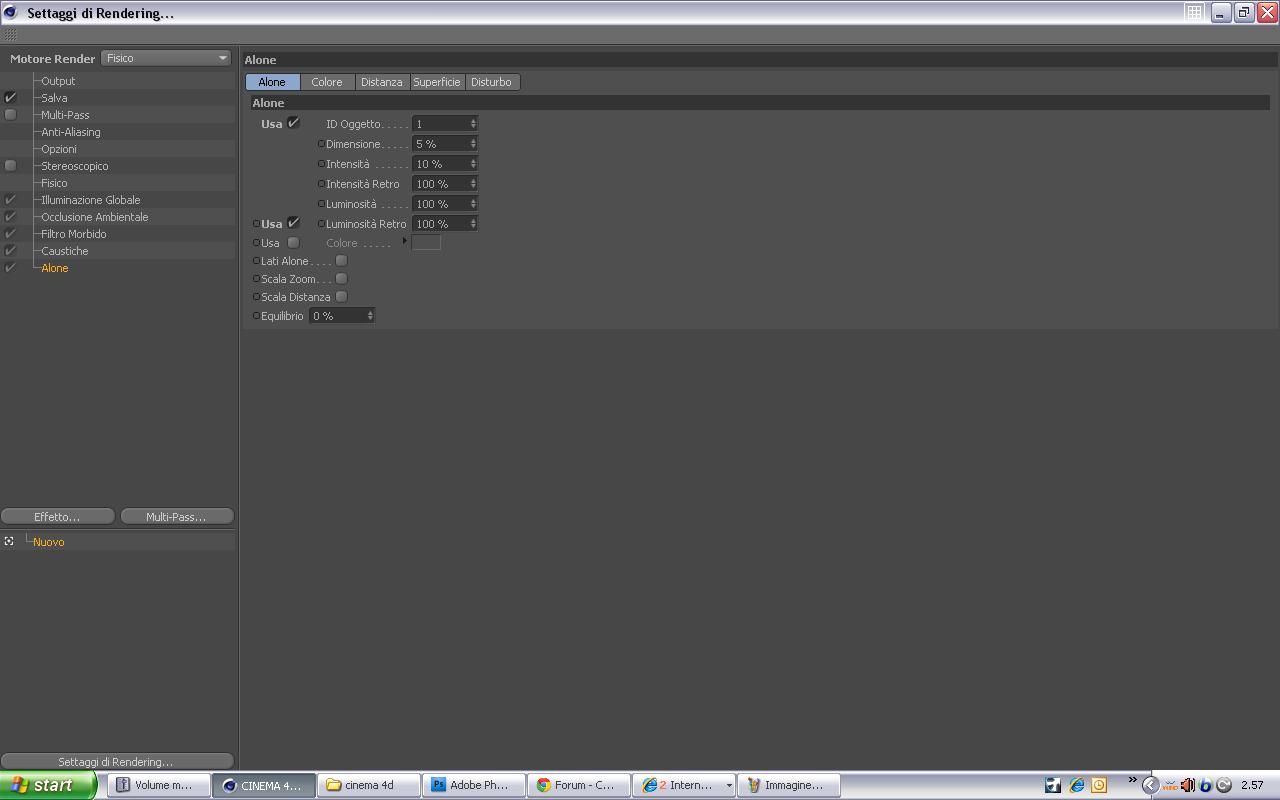Click the Effetto... button

[x=57, y=517]
